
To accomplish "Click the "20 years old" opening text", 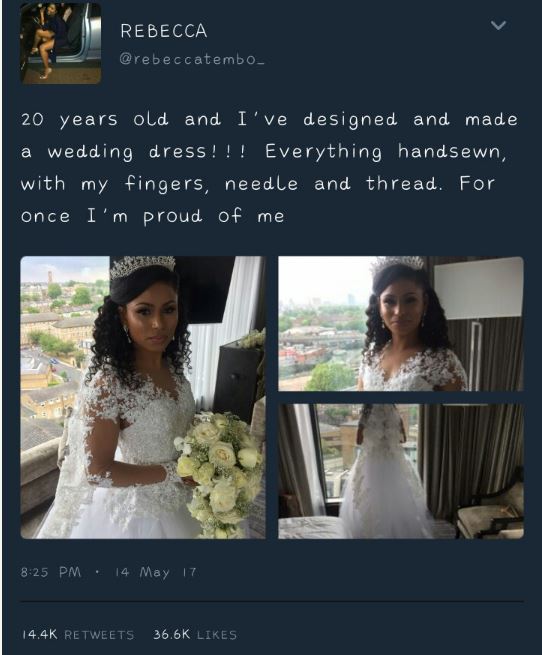I will pyautogui.click(x=95, y=120).
